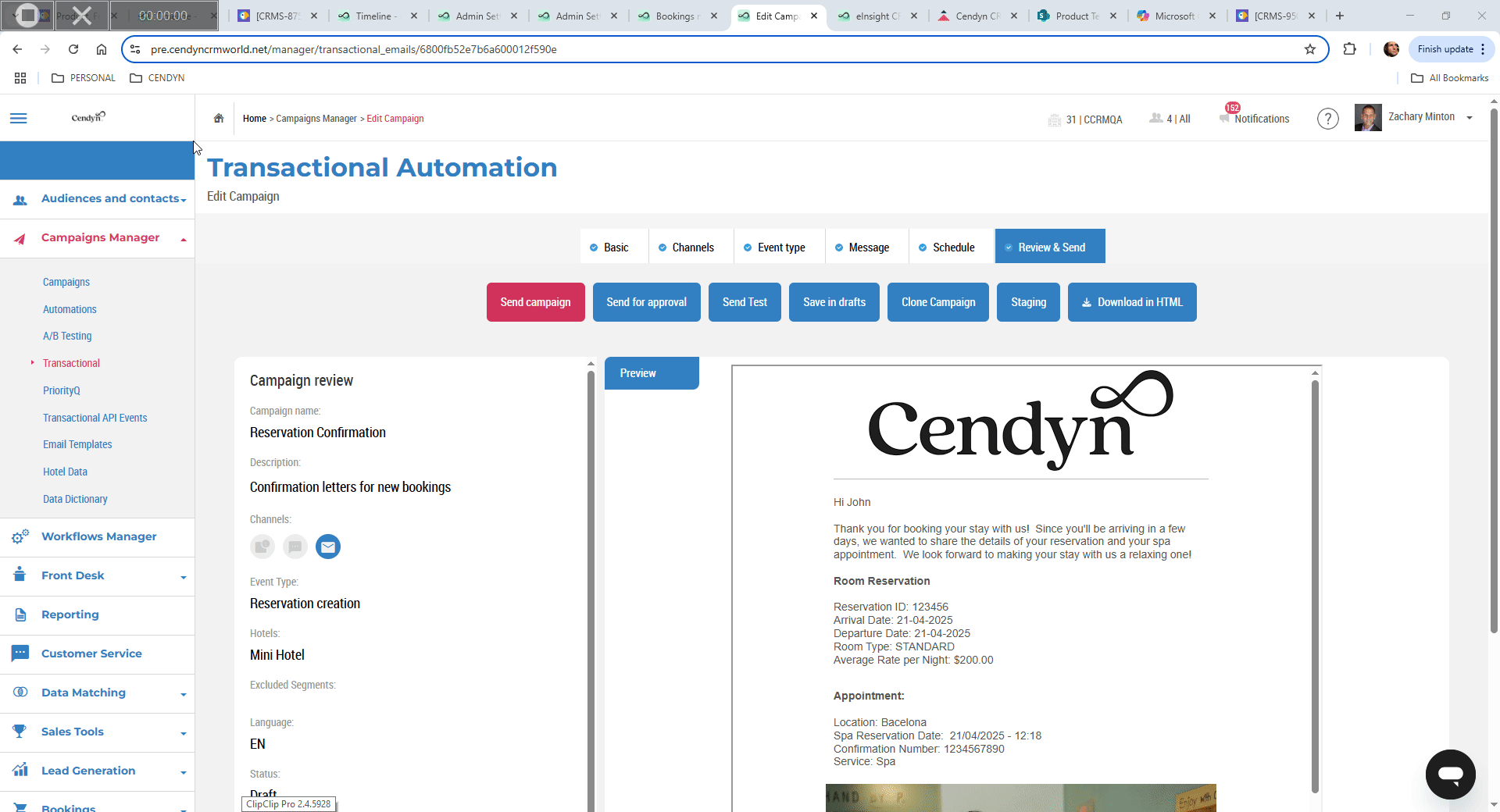Click the Workflows Manager gears icon

coord(20,537)
